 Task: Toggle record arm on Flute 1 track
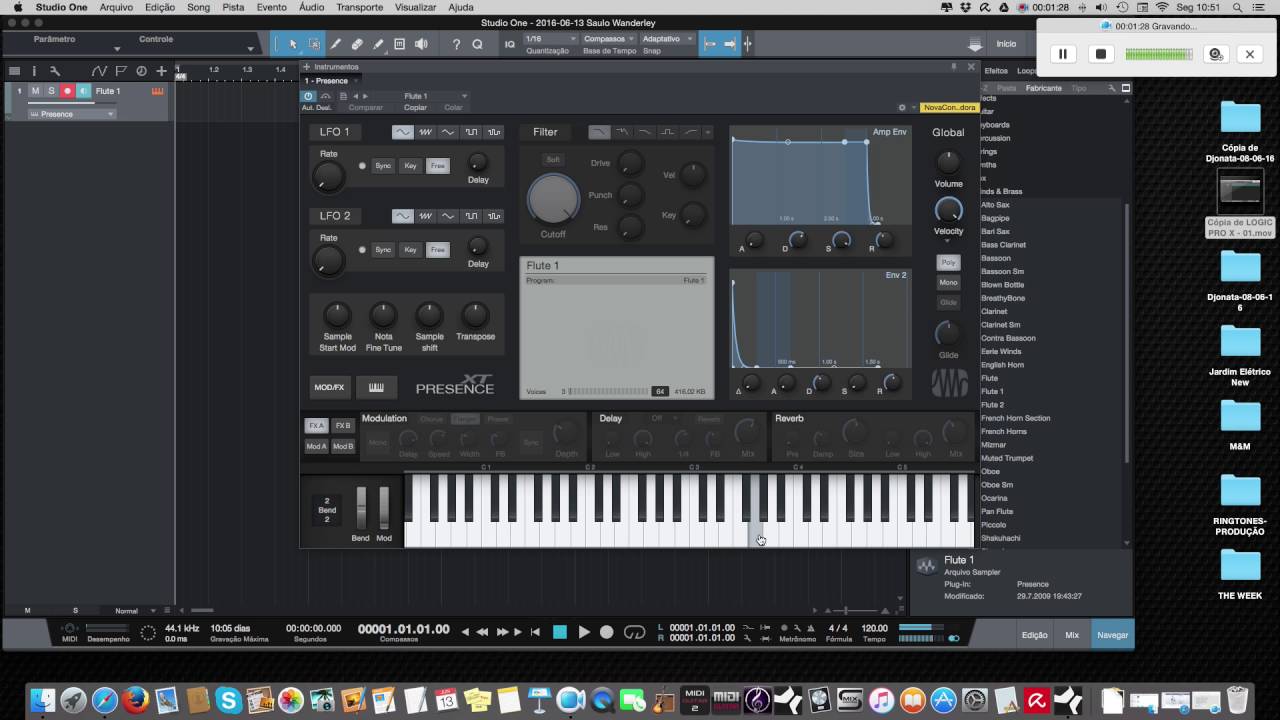click(x=68, y=91)
